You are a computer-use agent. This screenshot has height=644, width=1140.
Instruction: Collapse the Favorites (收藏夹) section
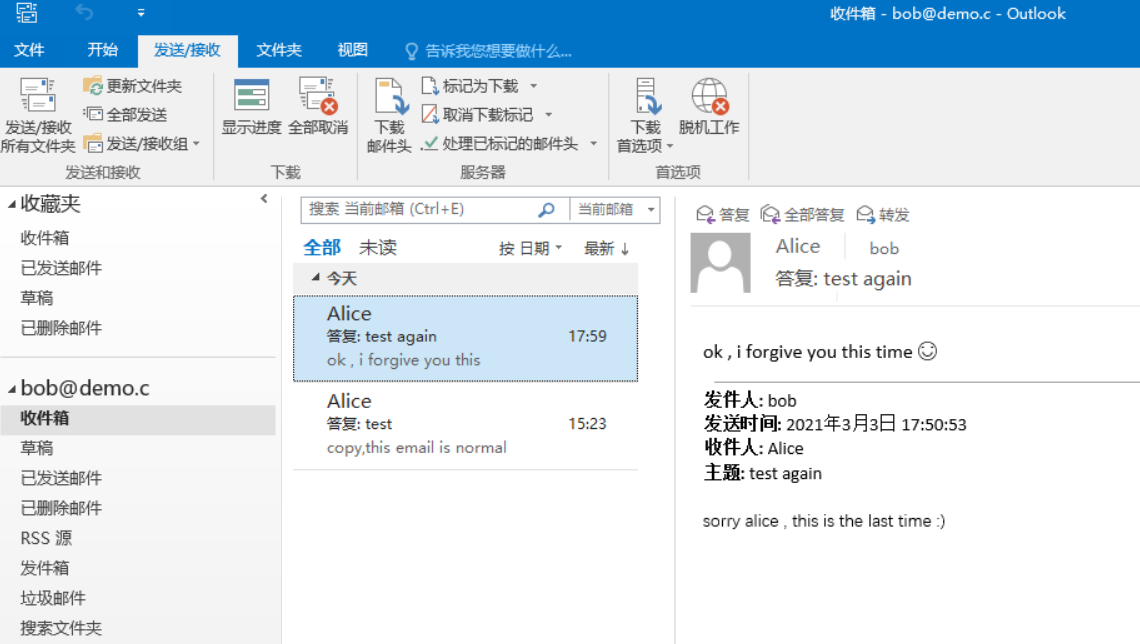click(12, 205)
